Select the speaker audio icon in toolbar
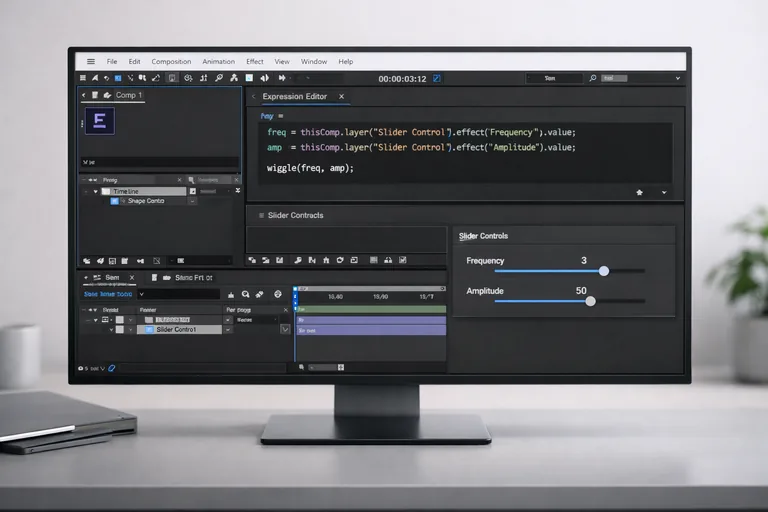This screenshot has height=512, width=768. click(x=264, y=78)
